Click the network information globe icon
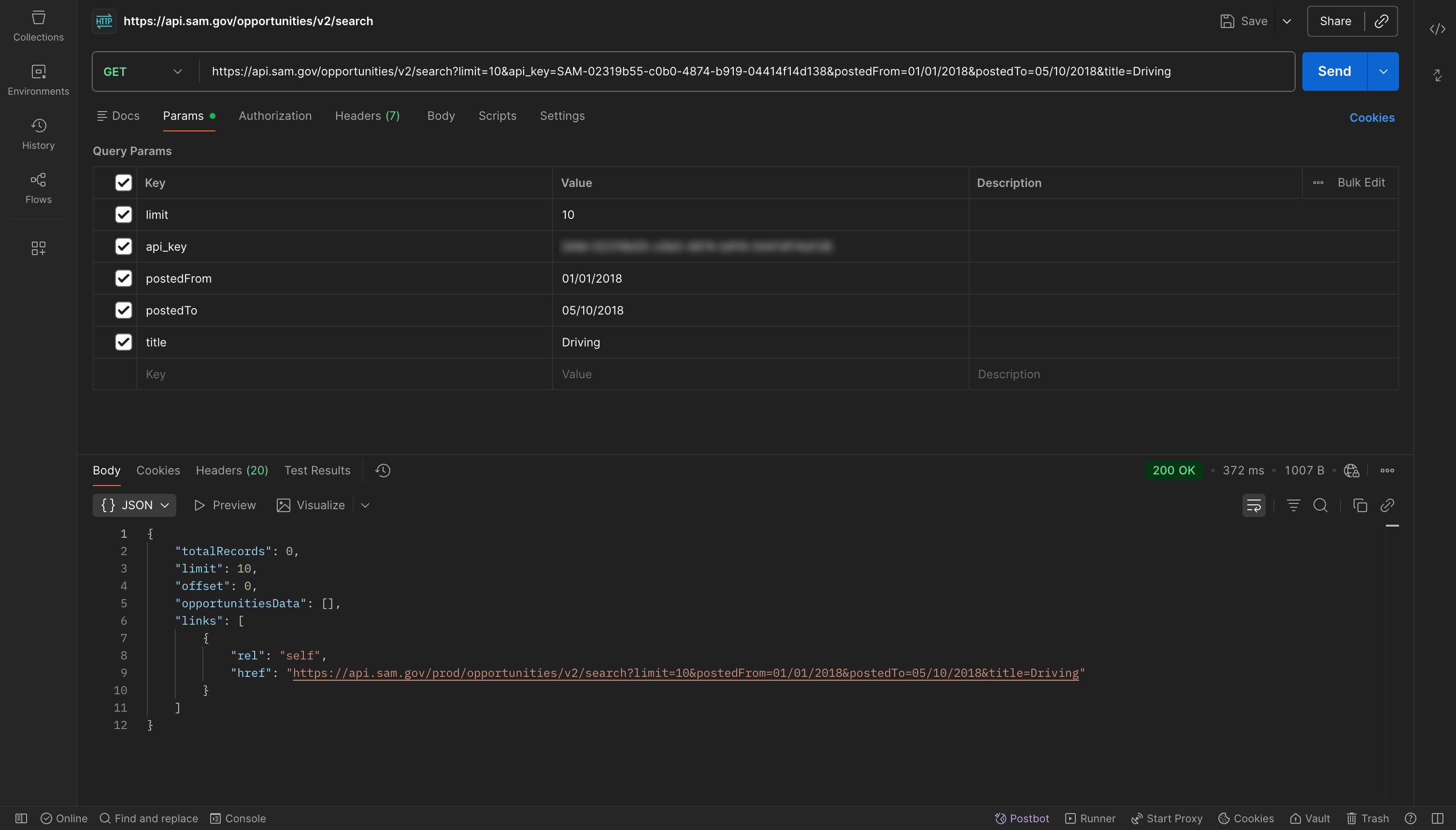Viewport: 1456px width, 830px height. click(1351, 470)
